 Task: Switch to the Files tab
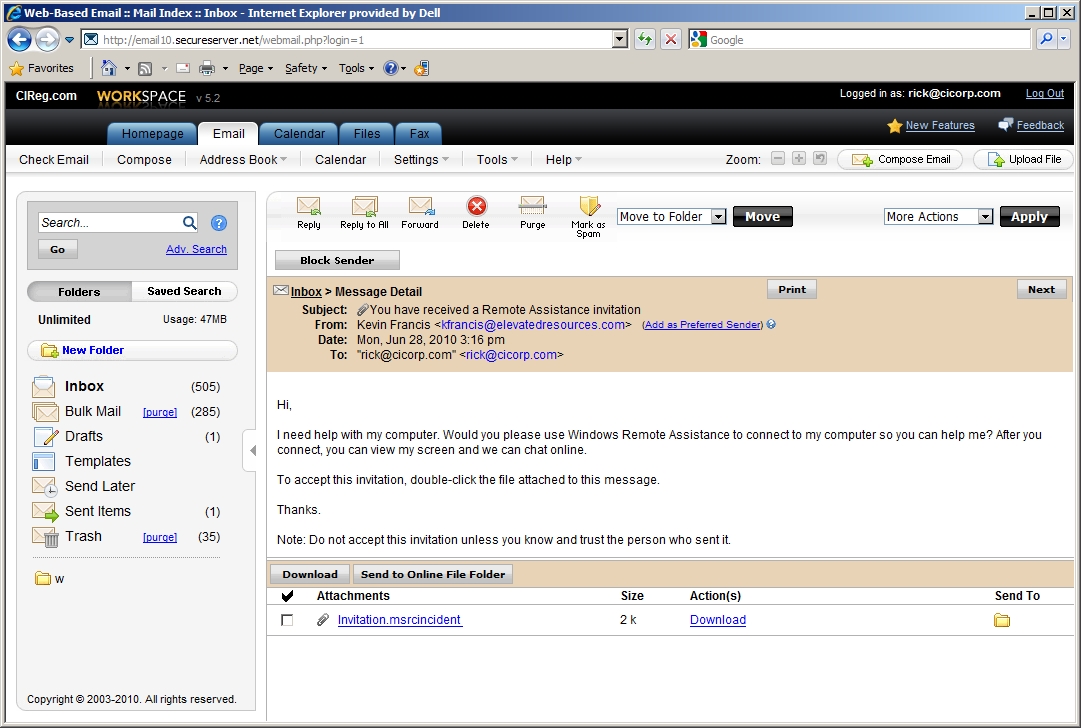click(367, 134)
